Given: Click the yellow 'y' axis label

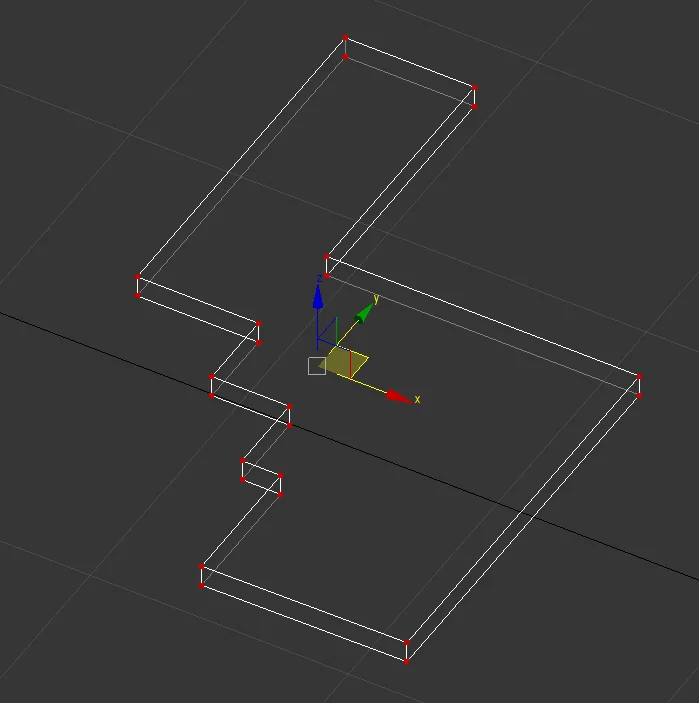Looking at the screenshot, I should pyautogui.click(x=377, y=298).
